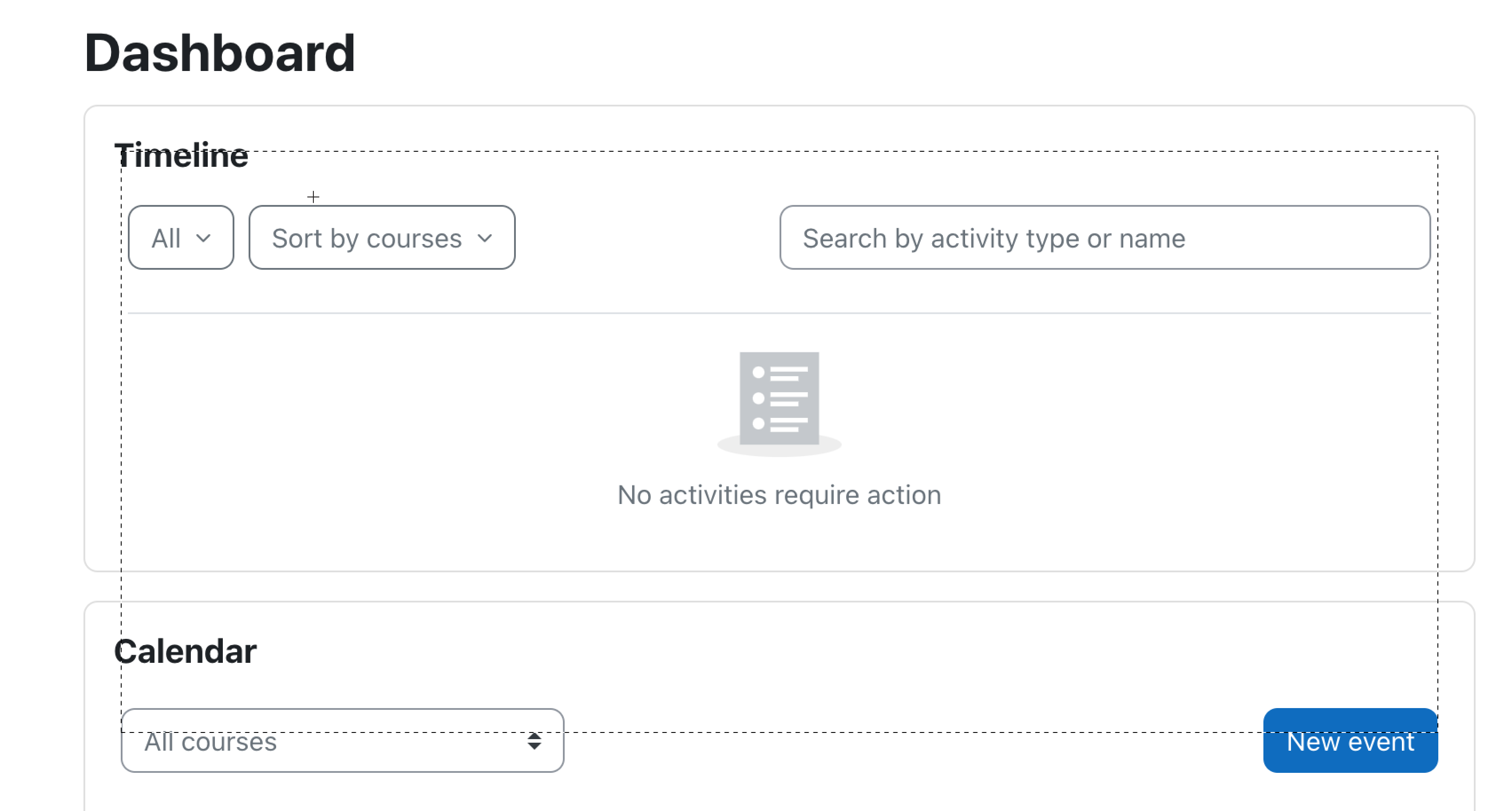Click the Sort by courses label text

pos(367,239)
